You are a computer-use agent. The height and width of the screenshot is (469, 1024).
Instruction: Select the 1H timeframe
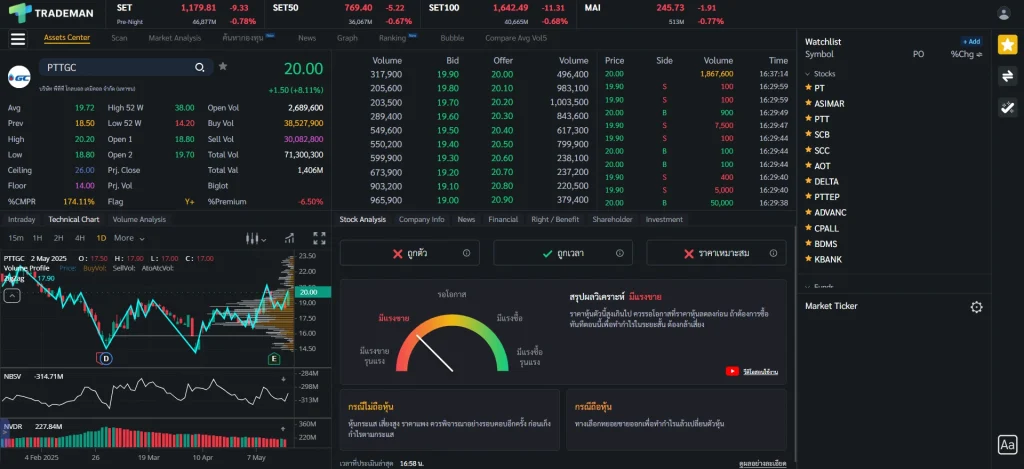click(x=37, y=238)
